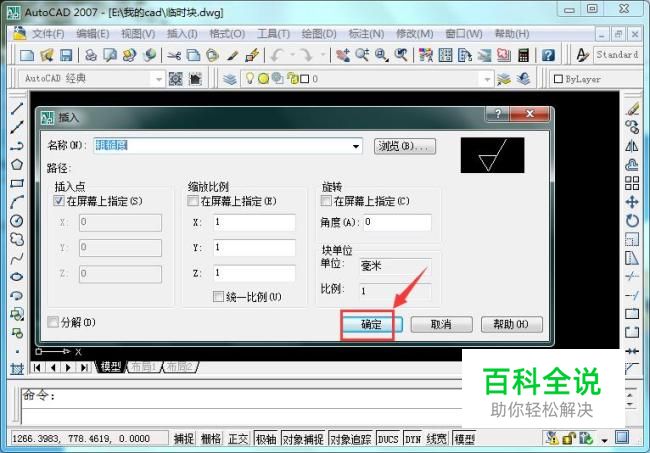Select the Mirror modify tool

[632, 146]
